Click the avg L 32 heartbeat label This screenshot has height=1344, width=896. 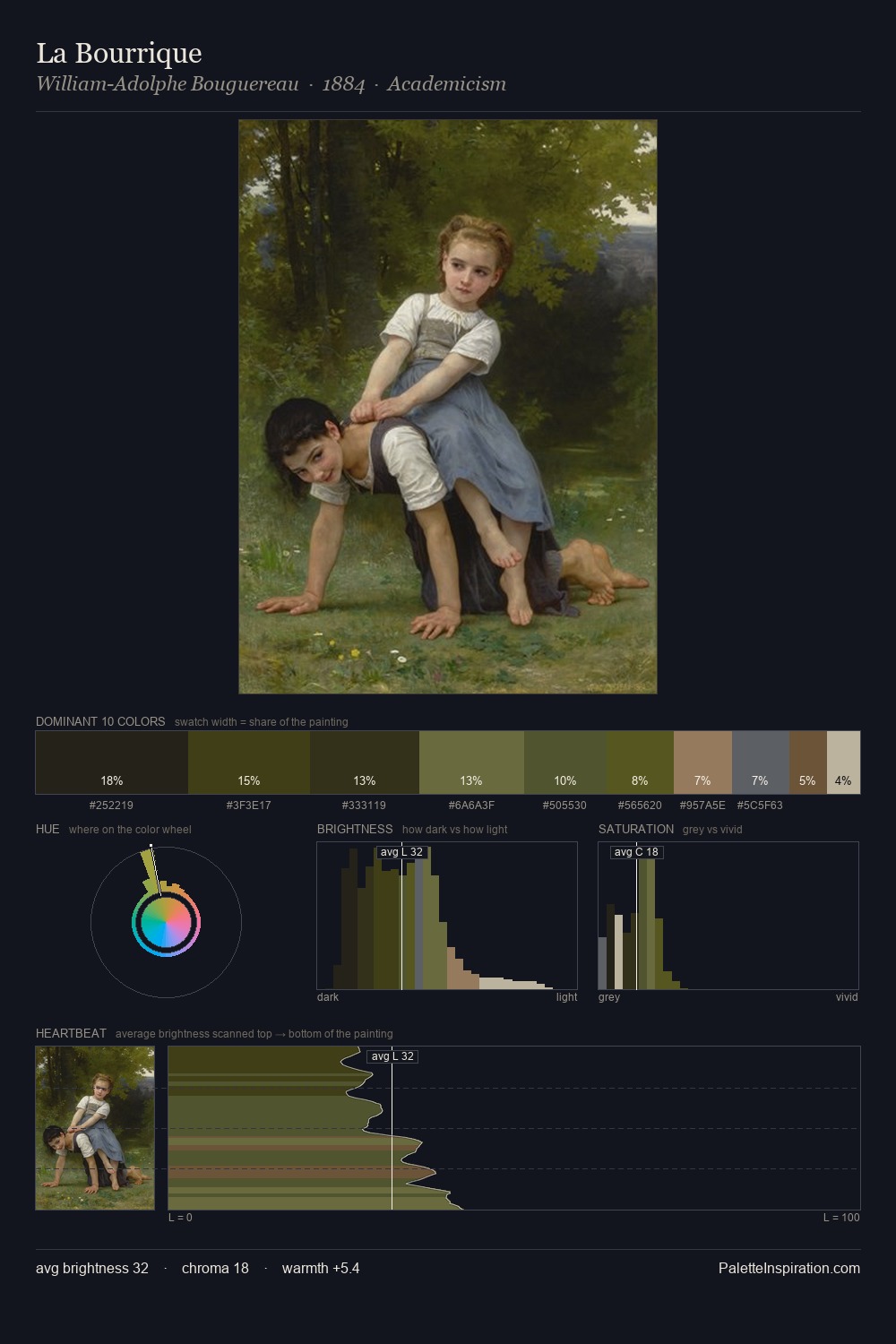click(x=392, y=1056)
